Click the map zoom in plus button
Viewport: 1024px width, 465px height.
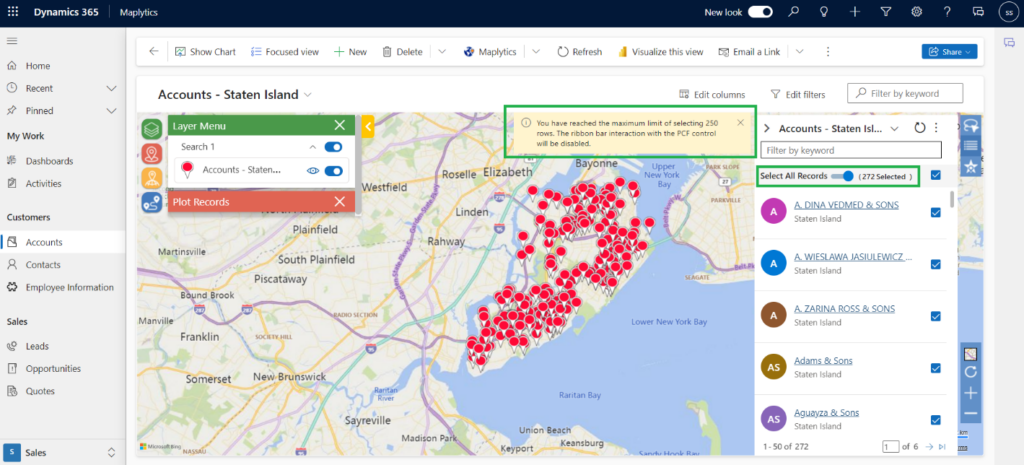click(x=970, y=393)
